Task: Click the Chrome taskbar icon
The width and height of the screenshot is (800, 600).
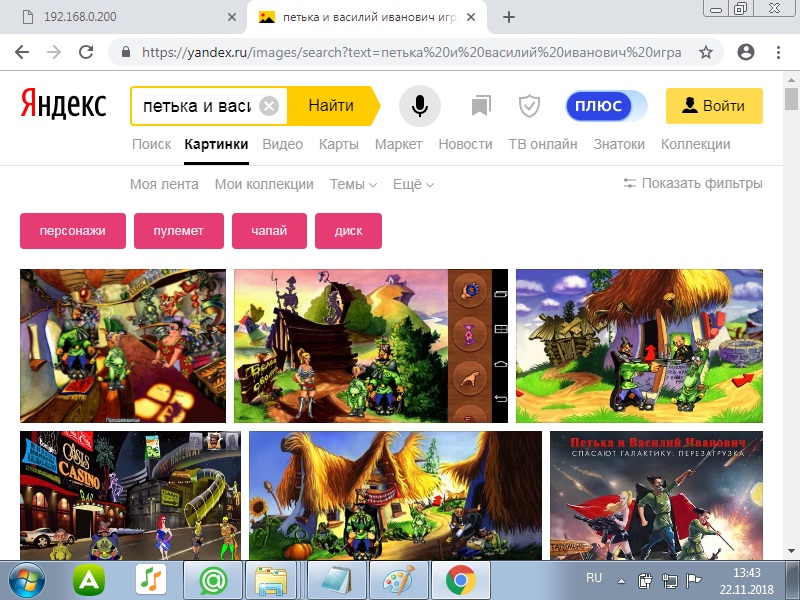Action: pos(461,581)
